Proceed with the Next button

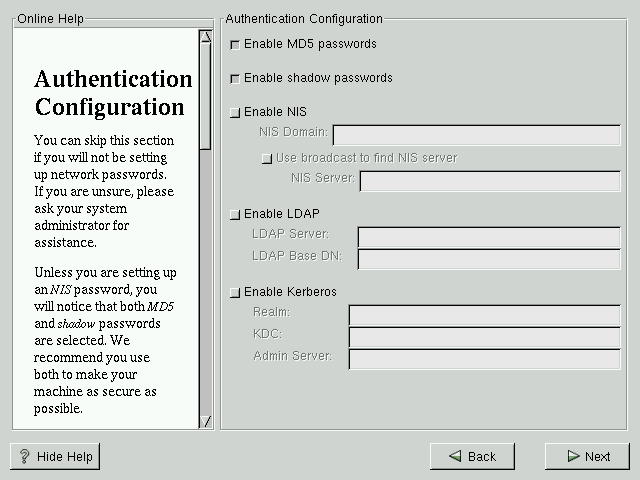[587, 456]
